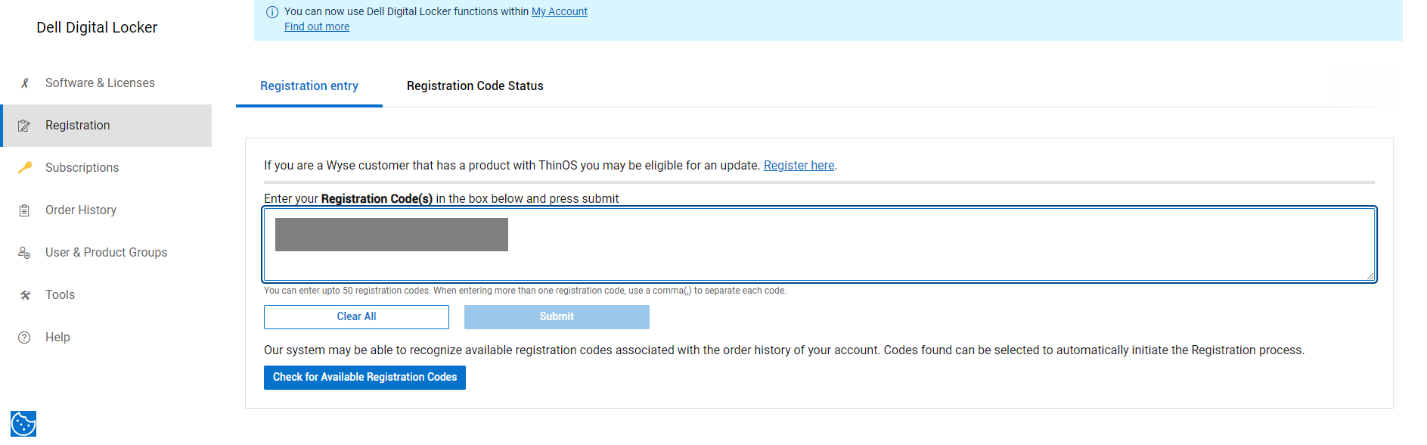Go to Order History menu item
The height and width of the screenshot is (445, 1427).
pos(81,210)
